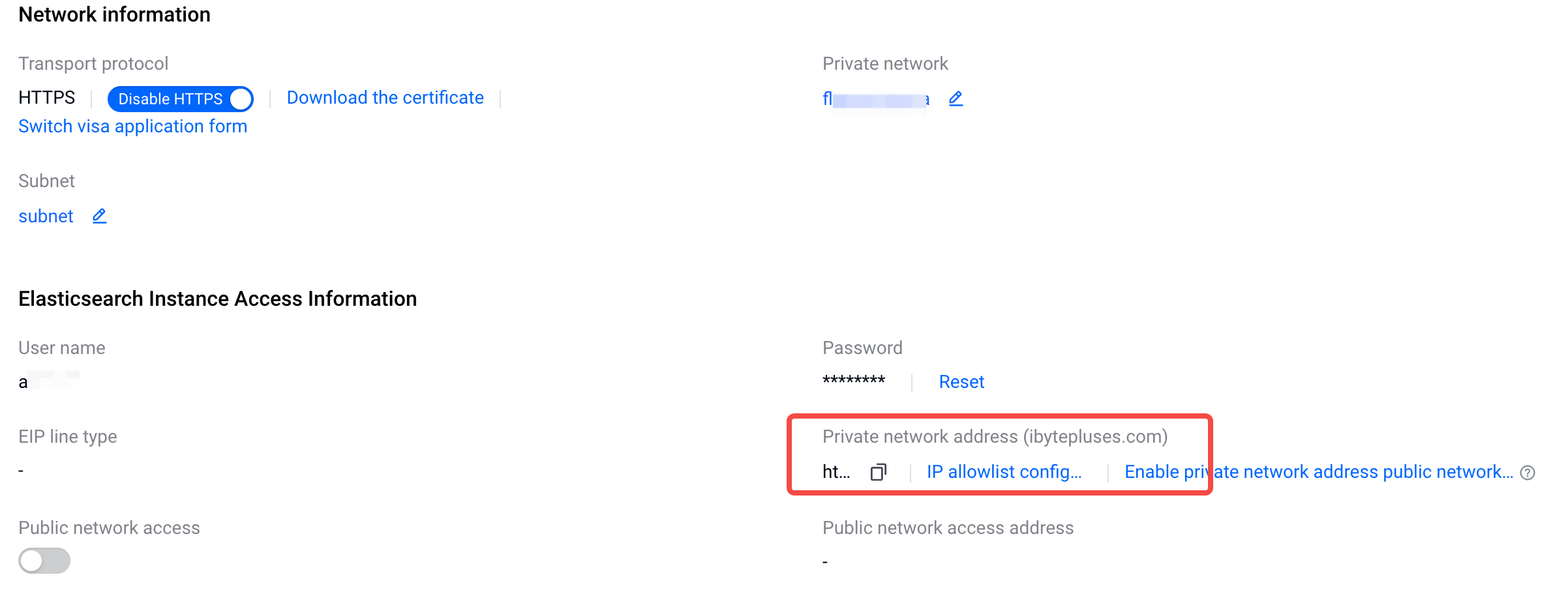Open Switch visa application form link

133,126
